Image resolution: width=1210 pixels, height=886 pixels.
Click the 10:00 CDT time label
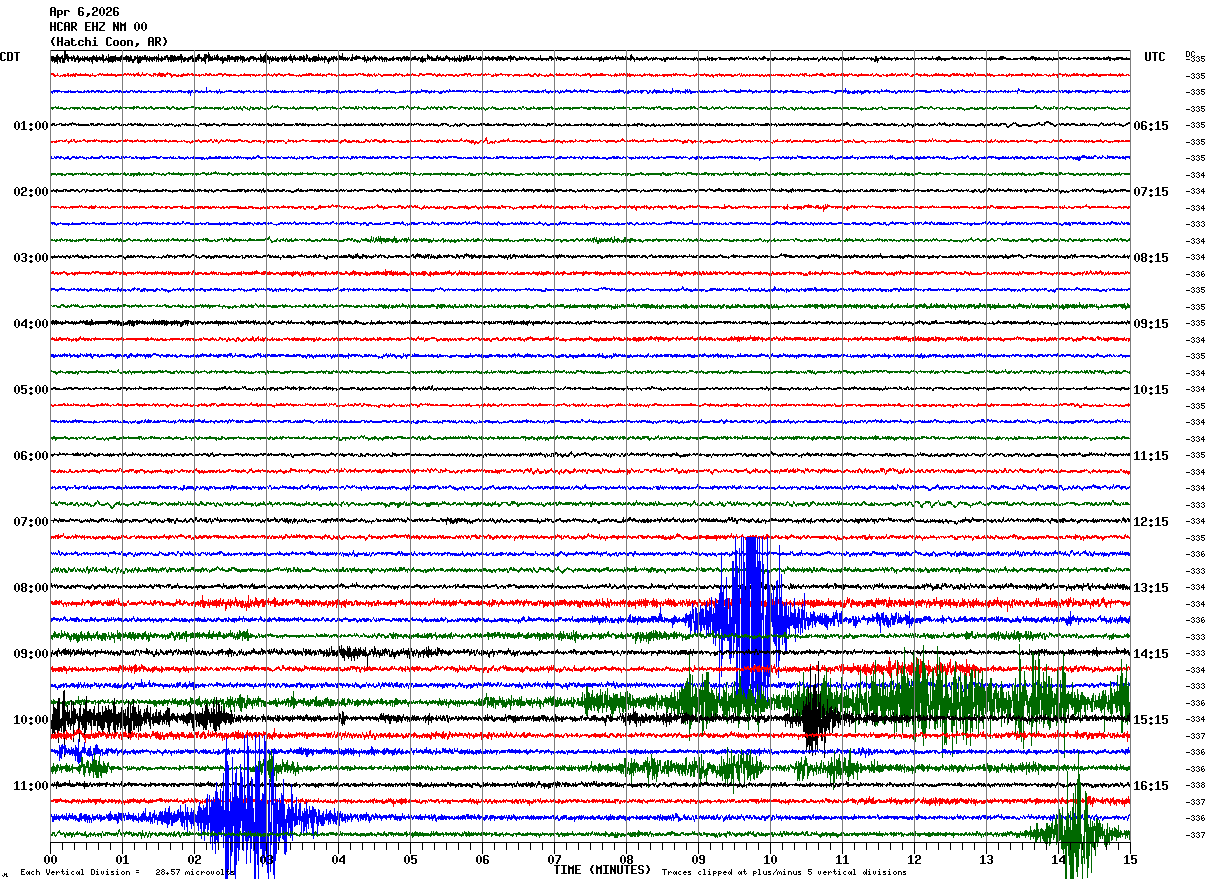click(30, 720)
